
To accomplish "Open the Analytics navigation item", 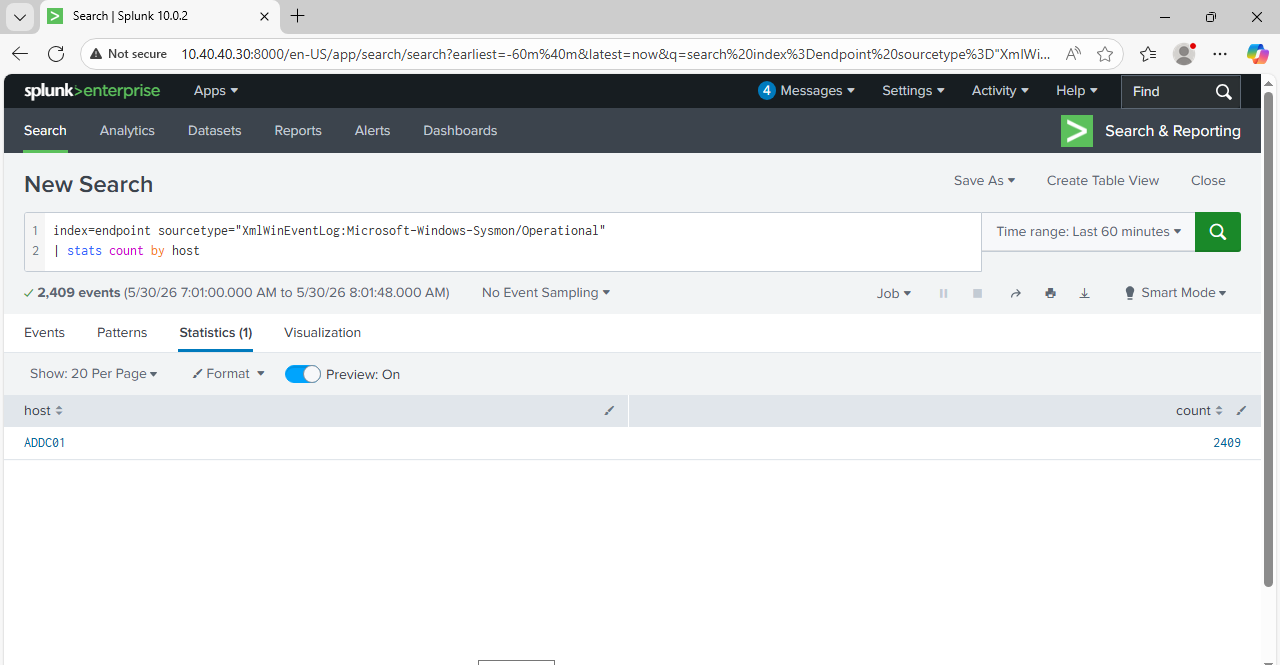I will [127, 131].
